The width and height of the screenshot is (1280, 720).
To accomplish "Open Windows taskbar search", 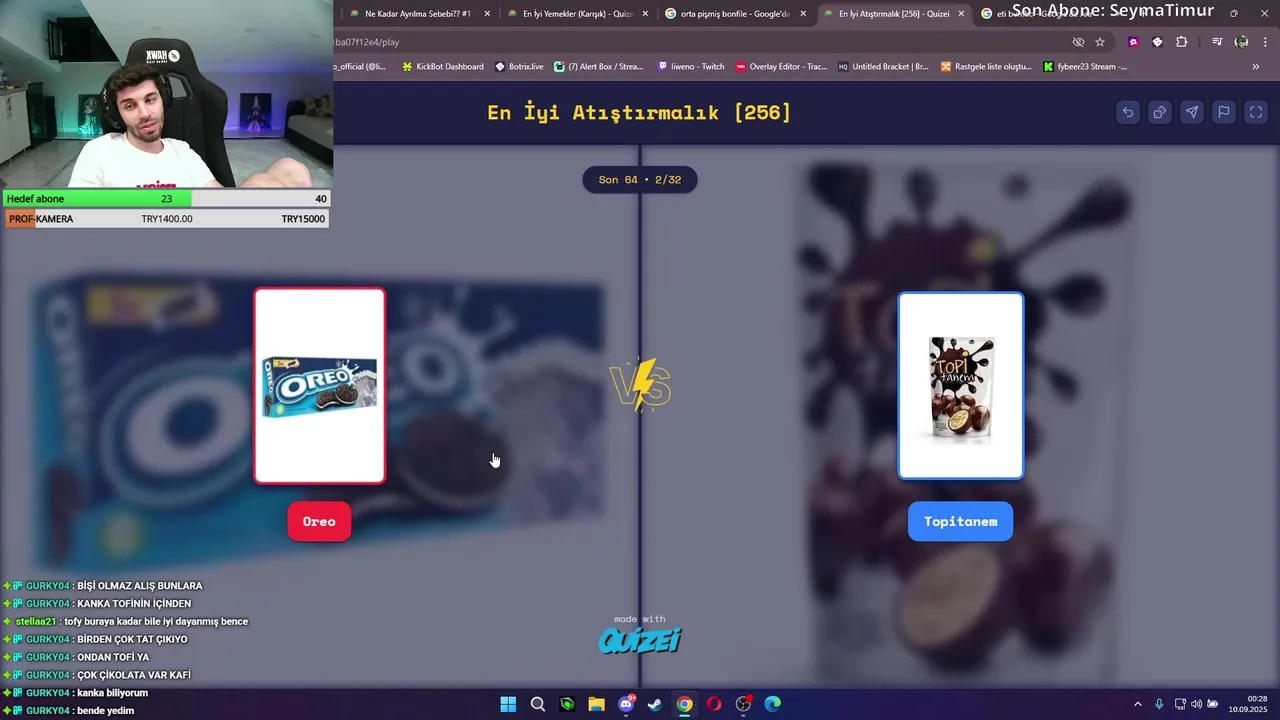I will (x=538, y=704).
